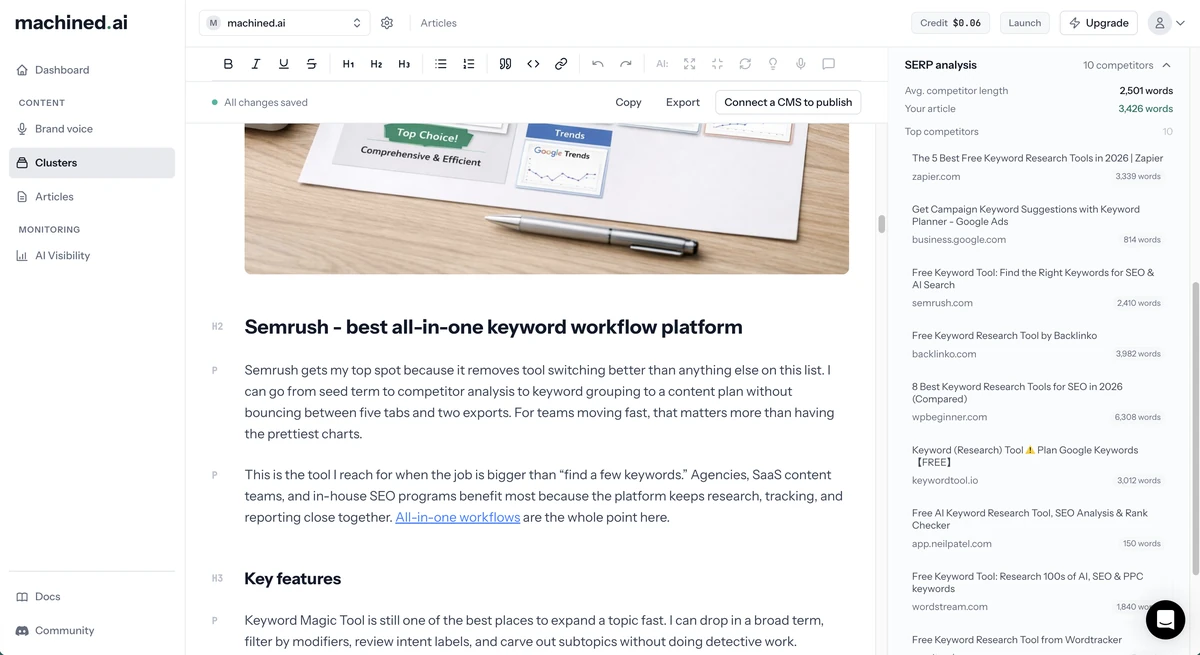Insert blockquote
Screen dimensions: 1200x655
tap(505, 64)
